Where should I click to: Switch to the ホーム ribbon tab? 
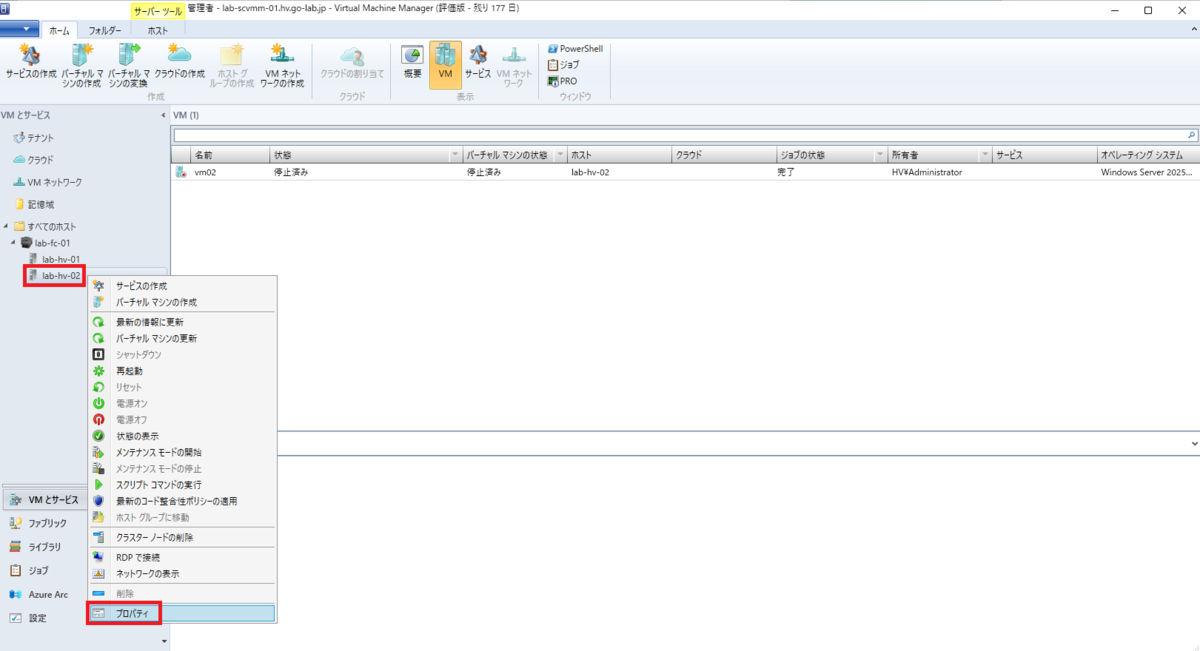[x=59, y=31]
